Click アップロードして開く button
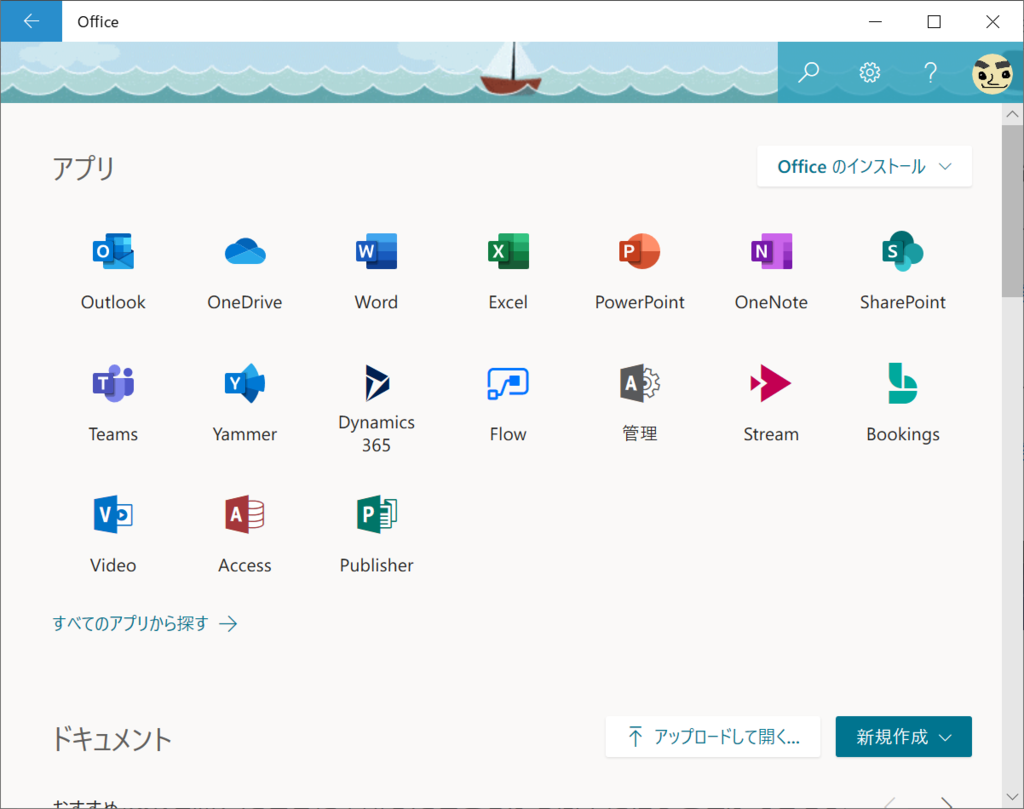 click(x=712, y=737)
